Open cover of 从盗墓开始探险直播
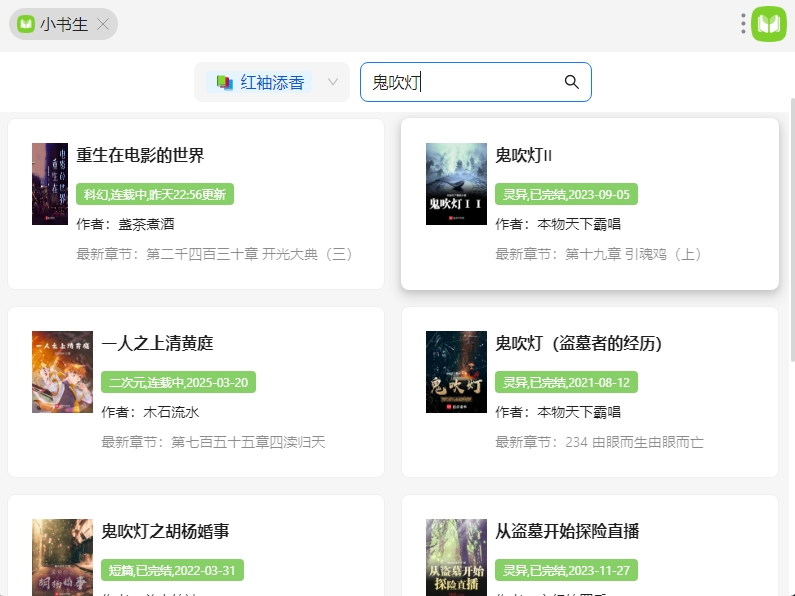 [456, 557]
